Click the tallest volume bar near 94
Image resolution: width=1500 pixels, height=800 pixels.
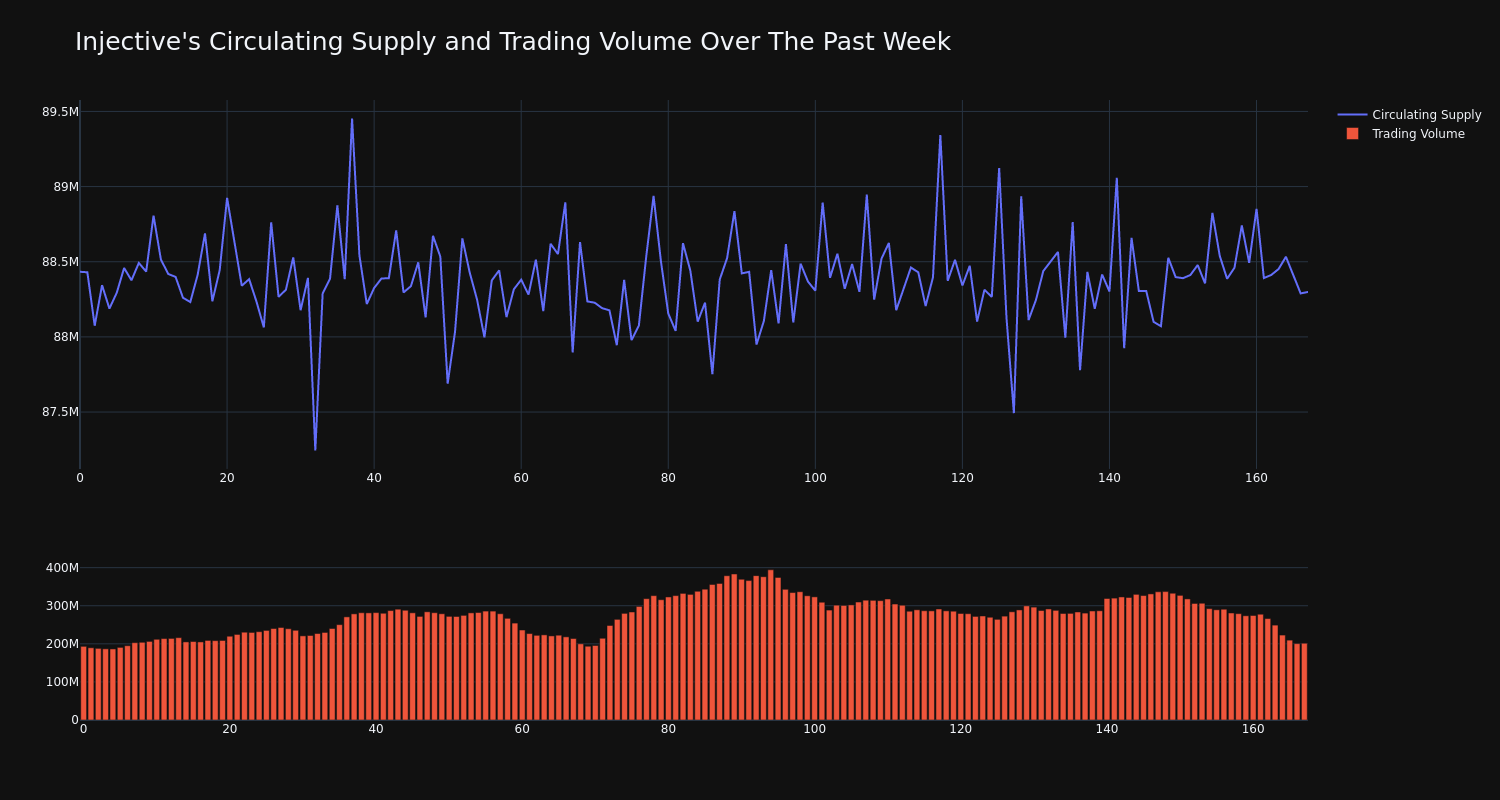pos(771,645)
